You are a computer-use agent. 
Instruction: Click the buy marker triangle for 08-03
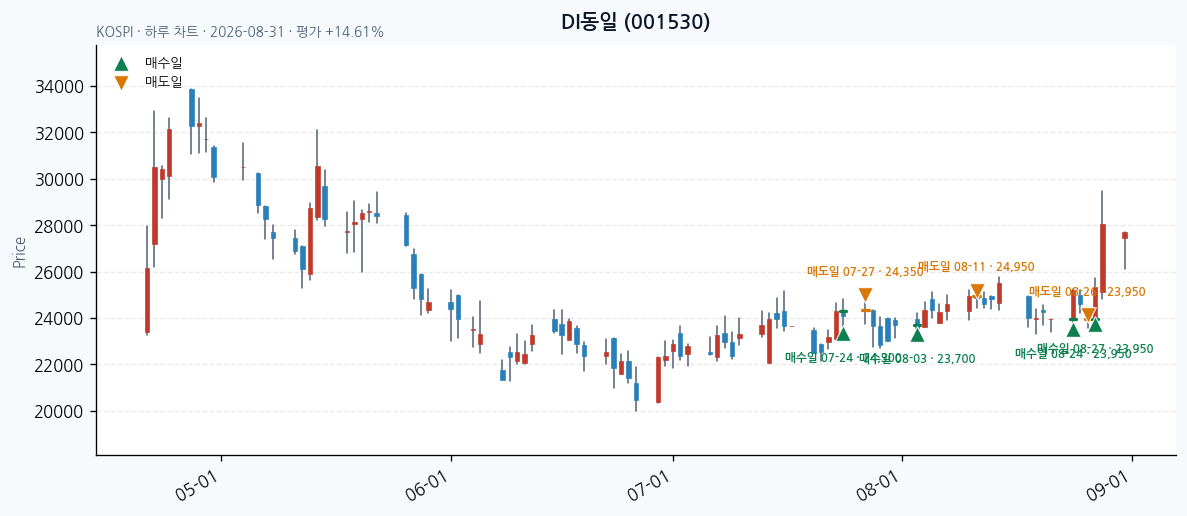[918, 335]
